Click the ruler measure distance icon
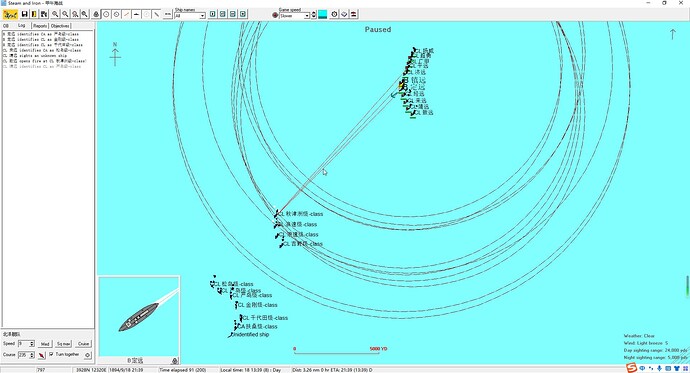The width and height of the screenshot is (690, 373). tap(168, 15)
